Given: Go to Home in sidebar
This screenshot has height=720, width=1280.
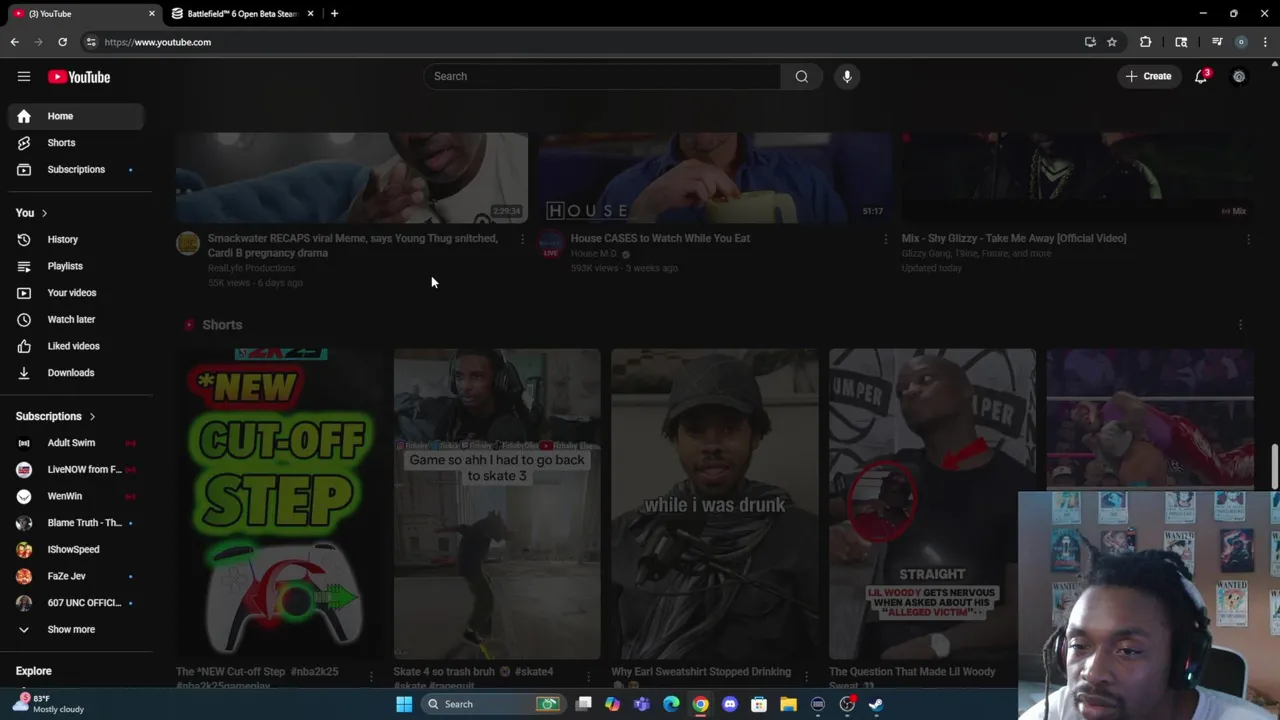Looking at the screenshot, I should [76, 116].
